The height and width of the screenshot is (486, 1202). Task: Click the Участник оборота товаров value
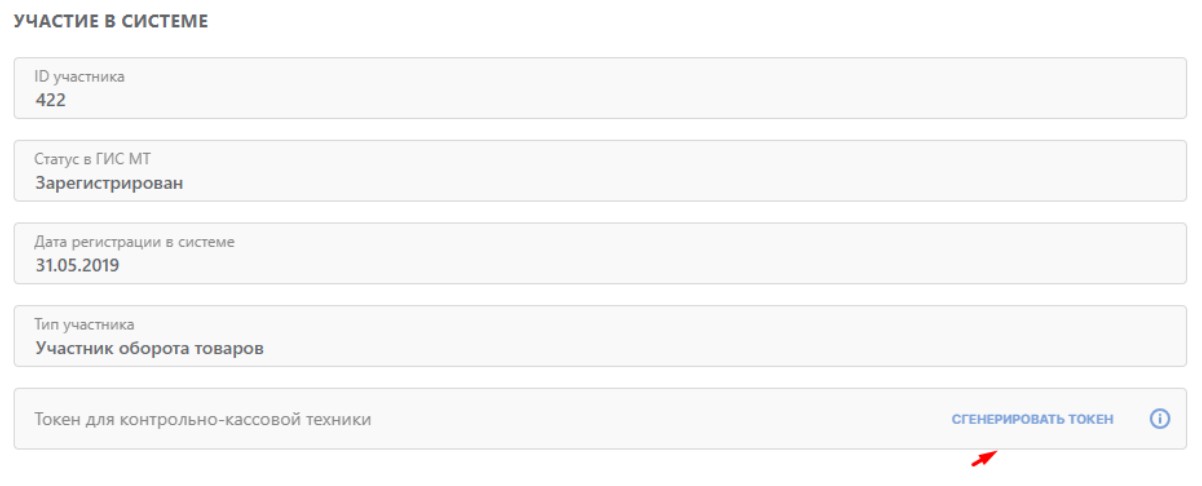pyautogui.click(x=149, y=348)
